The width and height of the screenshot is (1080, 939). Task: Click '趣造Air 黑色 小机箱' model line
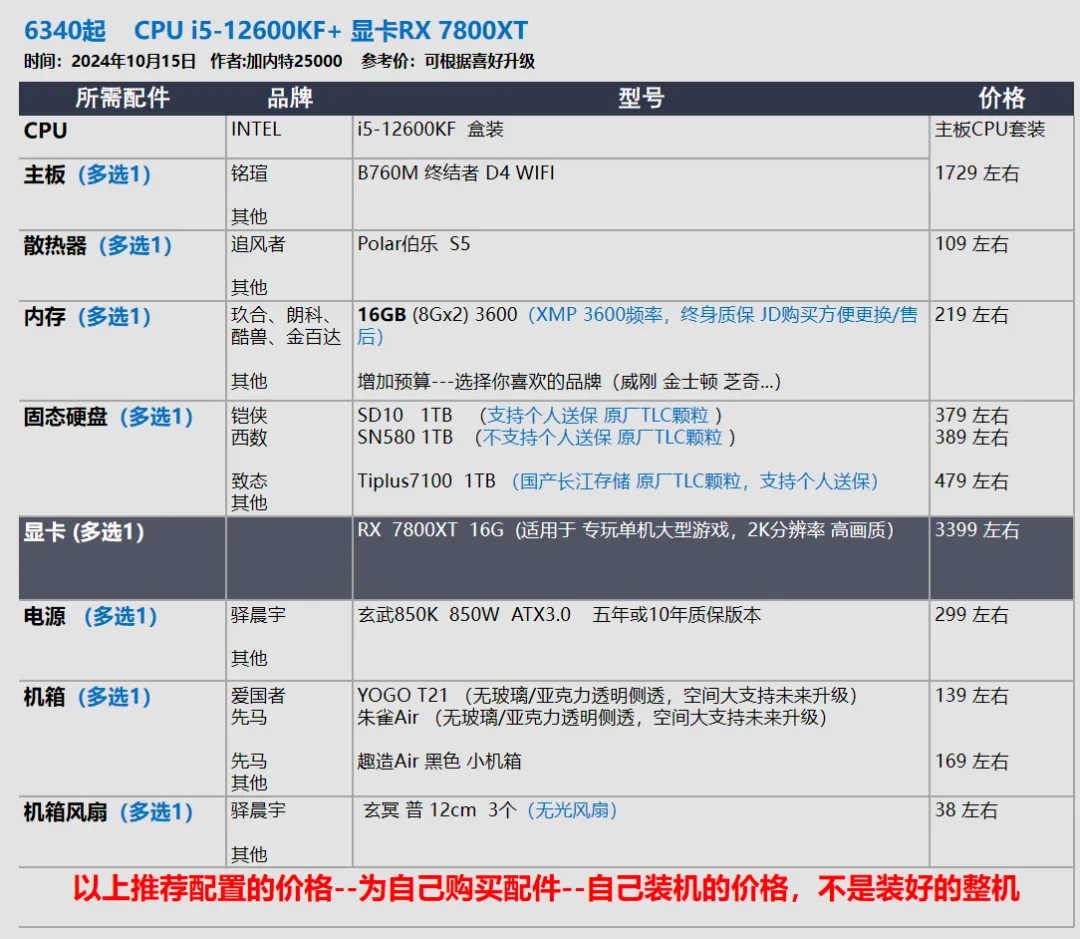(439, 761)
